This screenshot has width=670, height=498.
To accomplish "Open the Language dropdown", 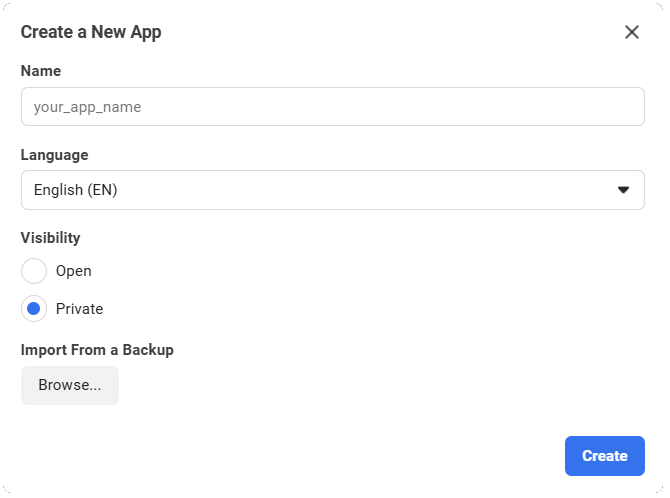I will tap(332, 190).
